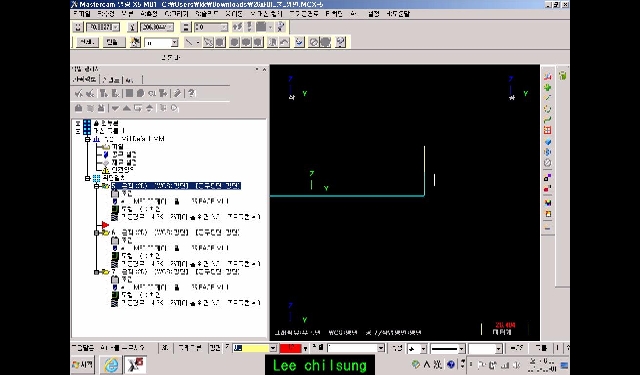The image size is (640, 375).
Task: Click the verify selected operations icon
Action: coord(140,93)
